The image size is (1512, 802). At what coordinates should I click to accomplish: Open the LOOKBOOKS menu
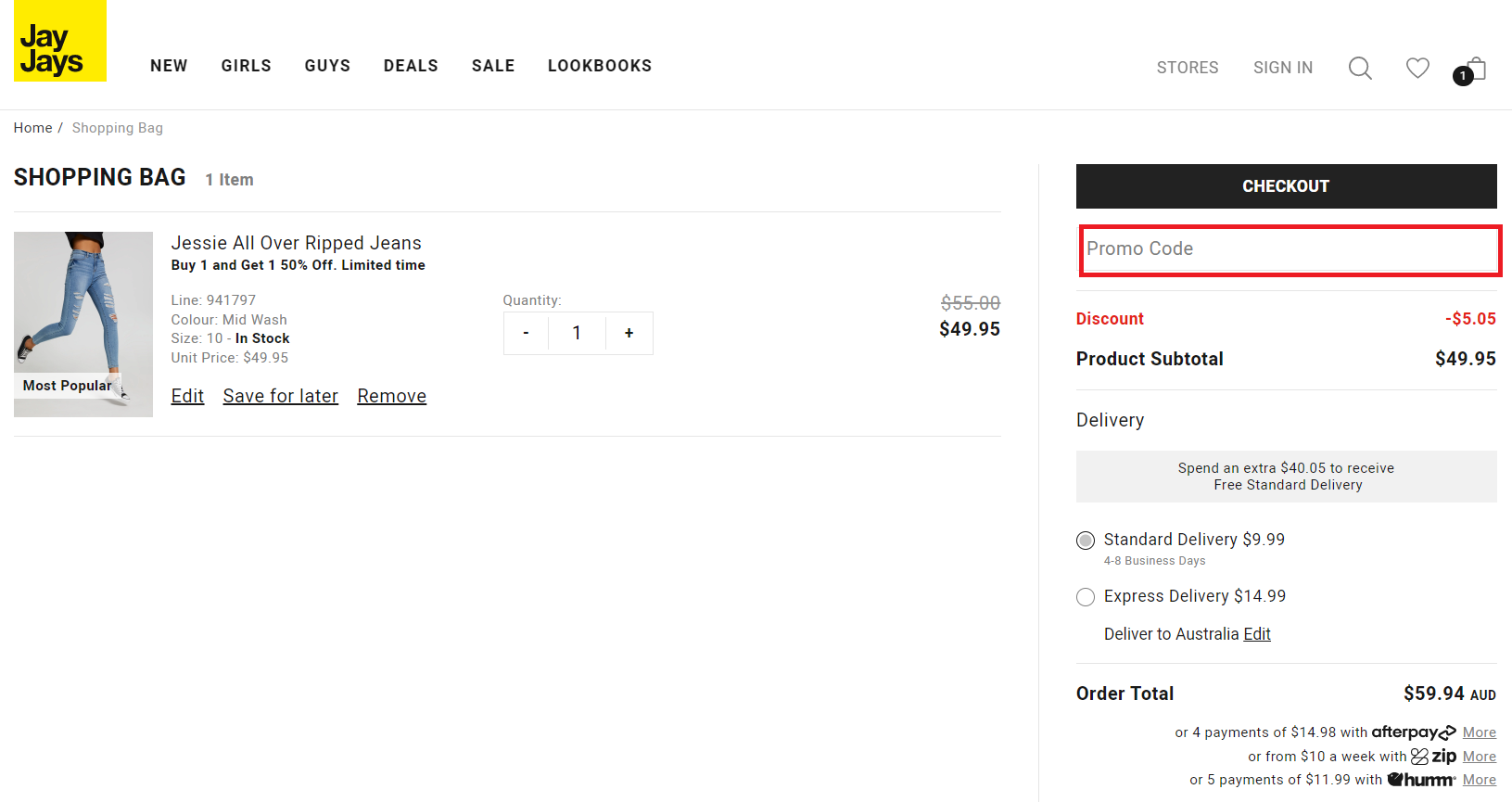click(x=599, y=66)
